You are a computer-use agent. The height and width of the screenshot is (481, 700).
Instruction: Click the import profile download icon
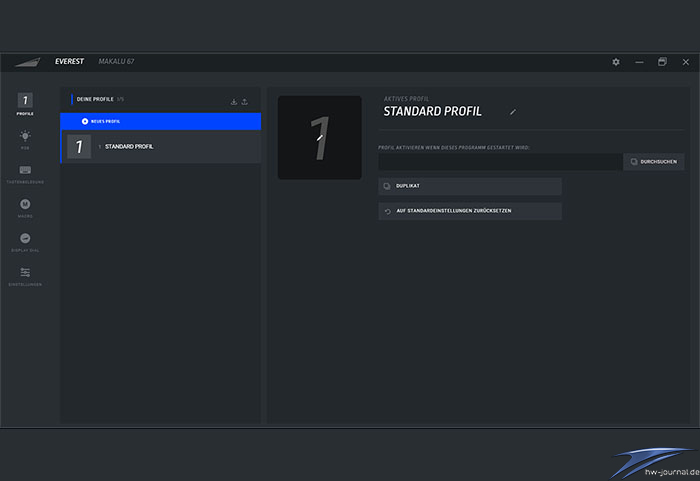[233, 102]
